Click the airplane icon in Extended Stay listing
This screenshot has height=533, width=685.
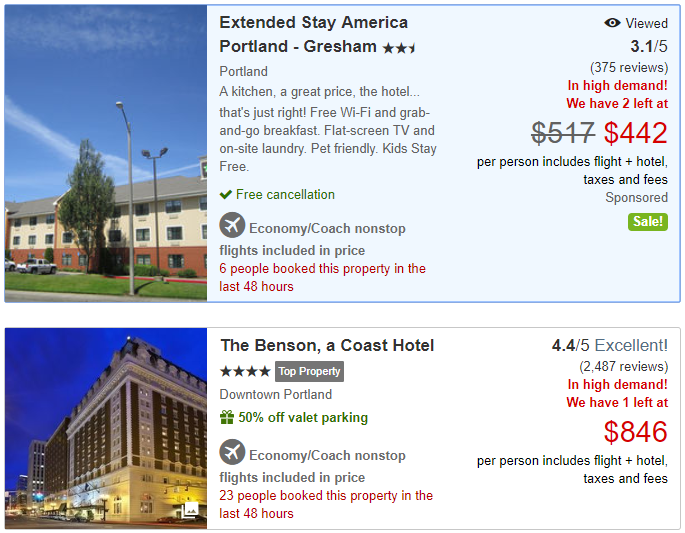coord(232,225)
